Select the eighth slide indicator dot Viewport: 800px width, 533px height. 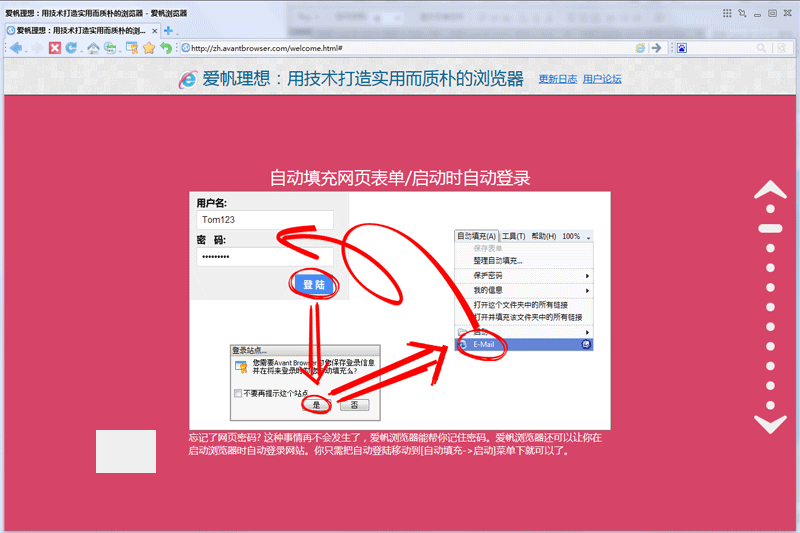[x=770, y=346]
